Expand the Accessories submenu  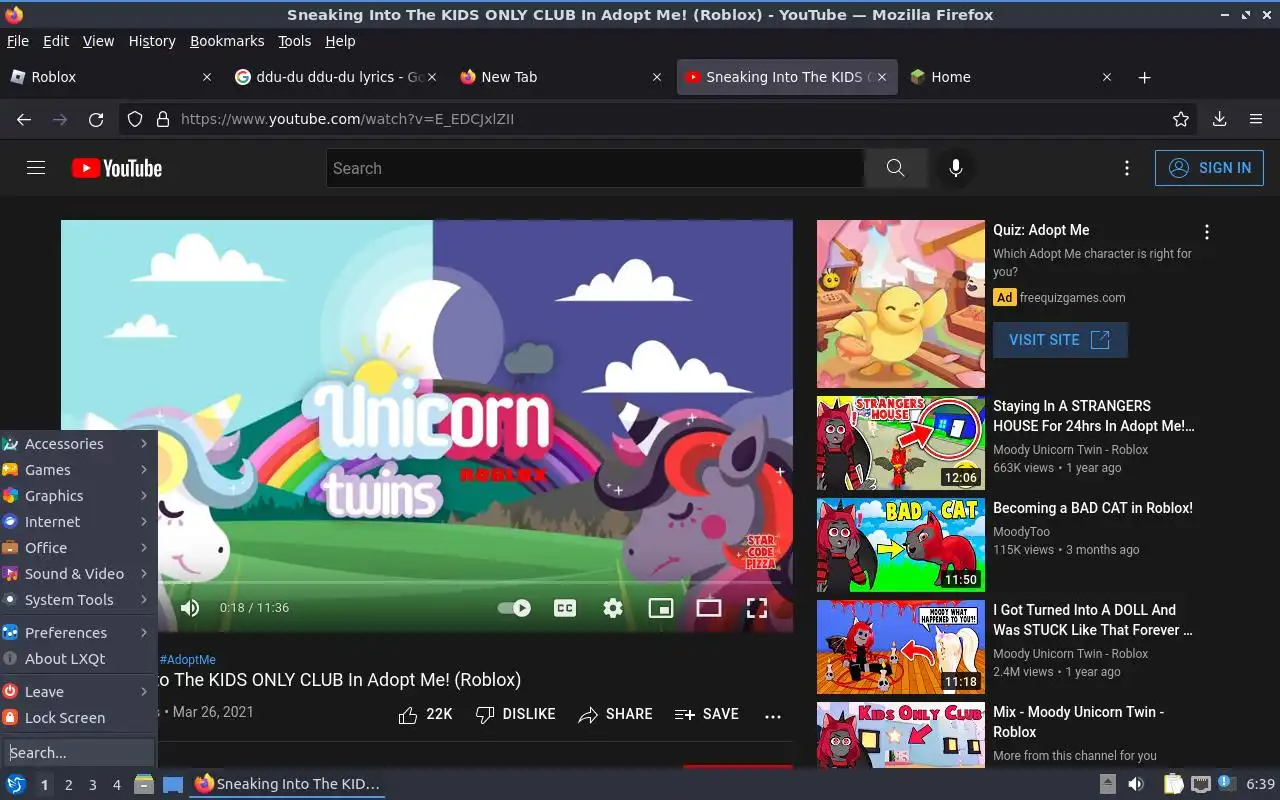point(77,444)
